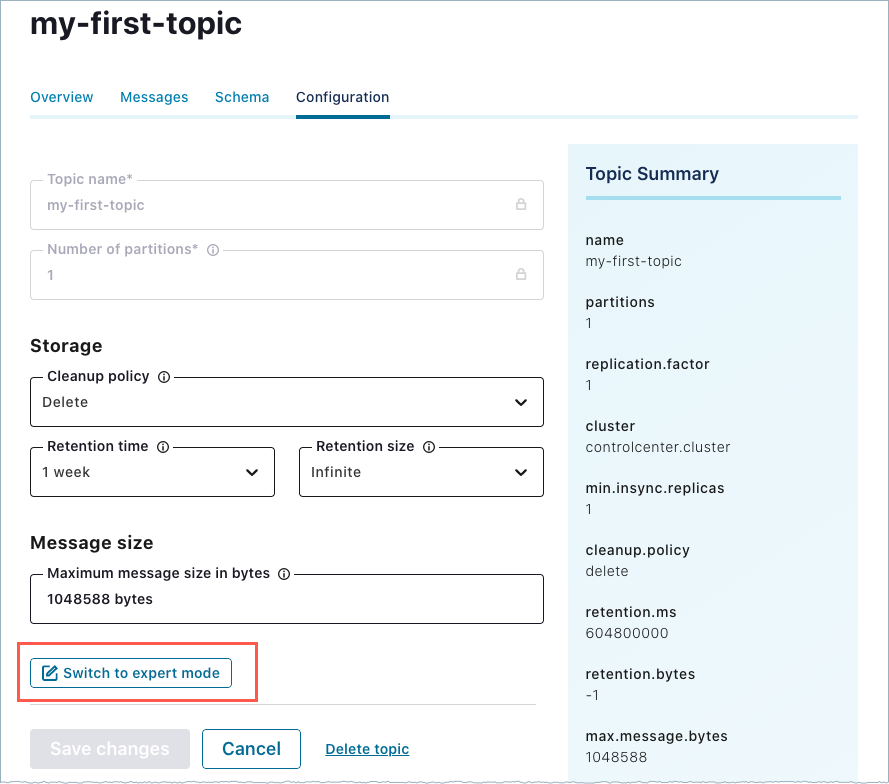Click the lock icon on Topic name field
This screenshot has height=784, width=889.
coord(521,204)
